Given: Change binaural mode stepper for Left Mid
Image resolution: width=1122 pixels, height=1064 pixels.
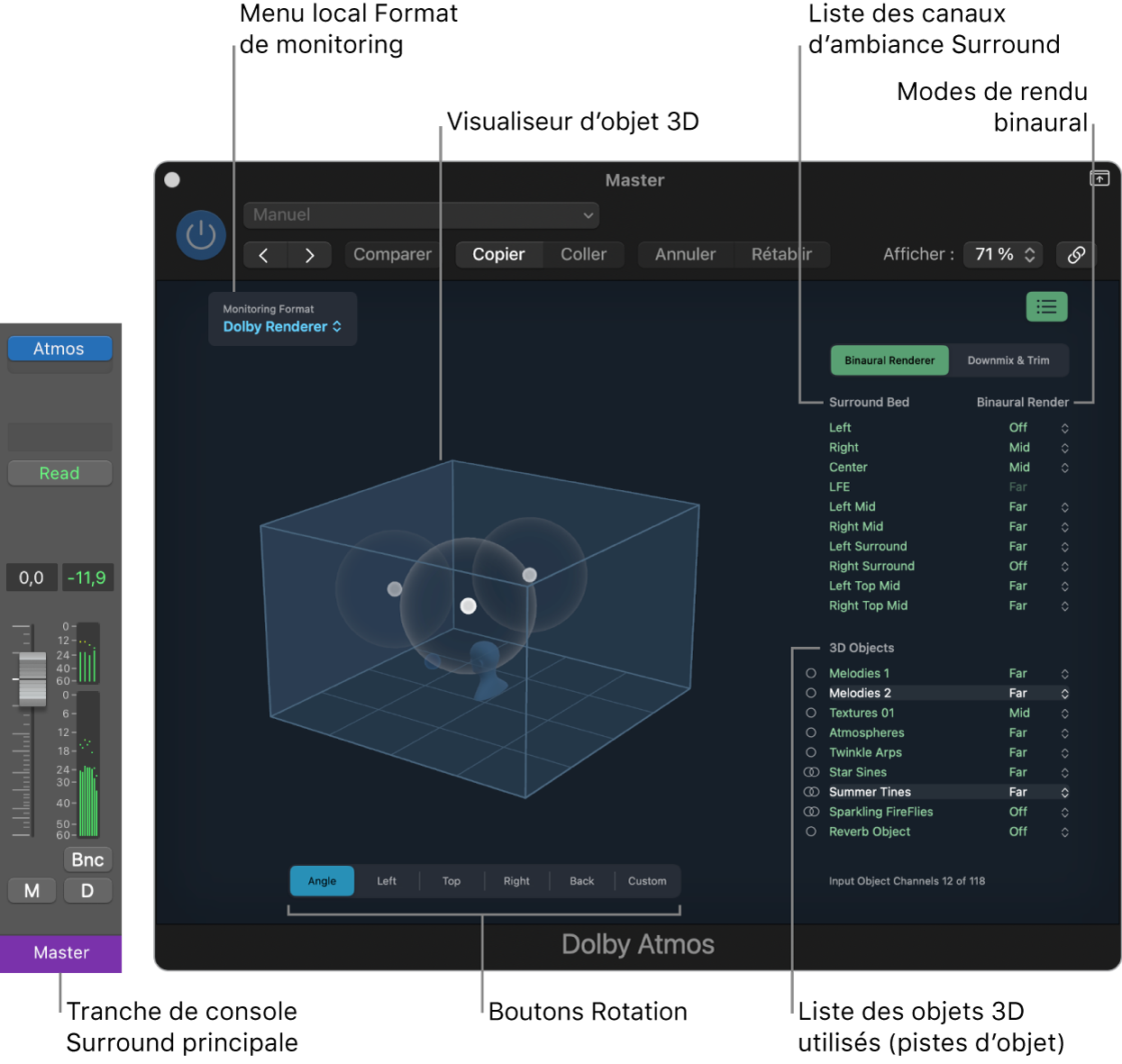Looking at the screenshot, I should click(1064, 507).
